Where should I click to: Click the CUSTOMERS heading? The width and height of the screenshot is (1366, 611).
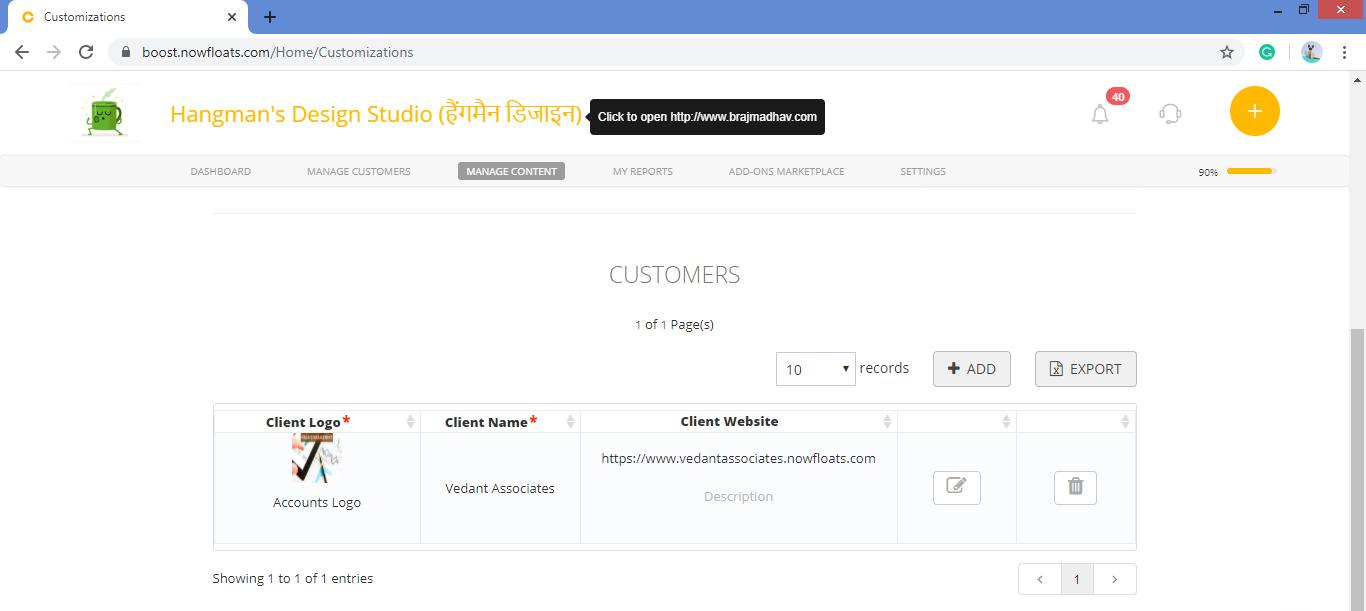[x=675, y=275]
